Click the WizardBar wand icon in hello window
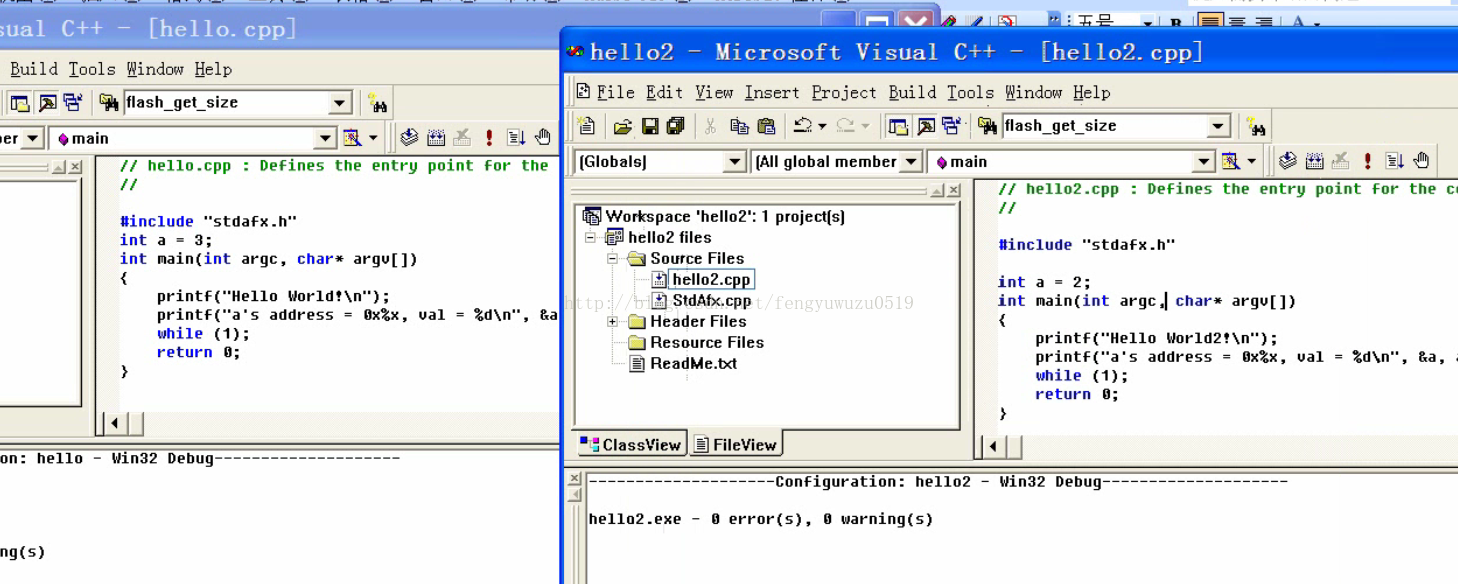1458x584 pixels. [x=352, y=138]
